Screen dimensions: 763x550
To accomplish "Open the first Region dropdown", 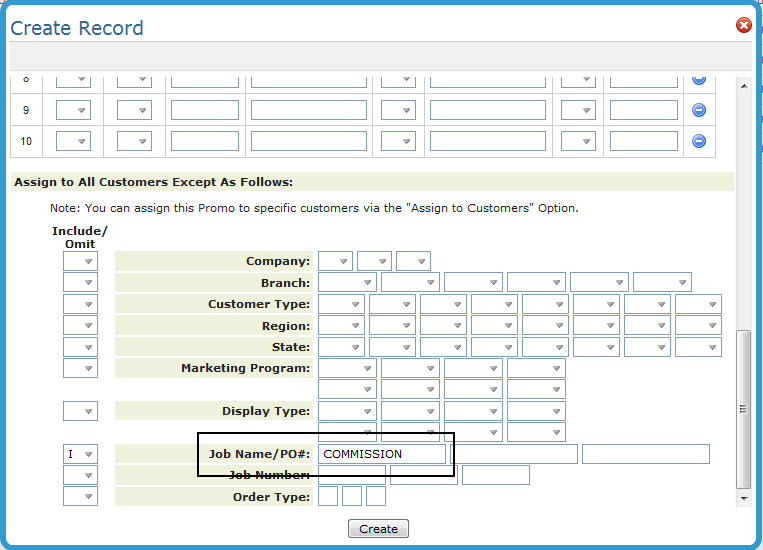I will pos(341,326).
